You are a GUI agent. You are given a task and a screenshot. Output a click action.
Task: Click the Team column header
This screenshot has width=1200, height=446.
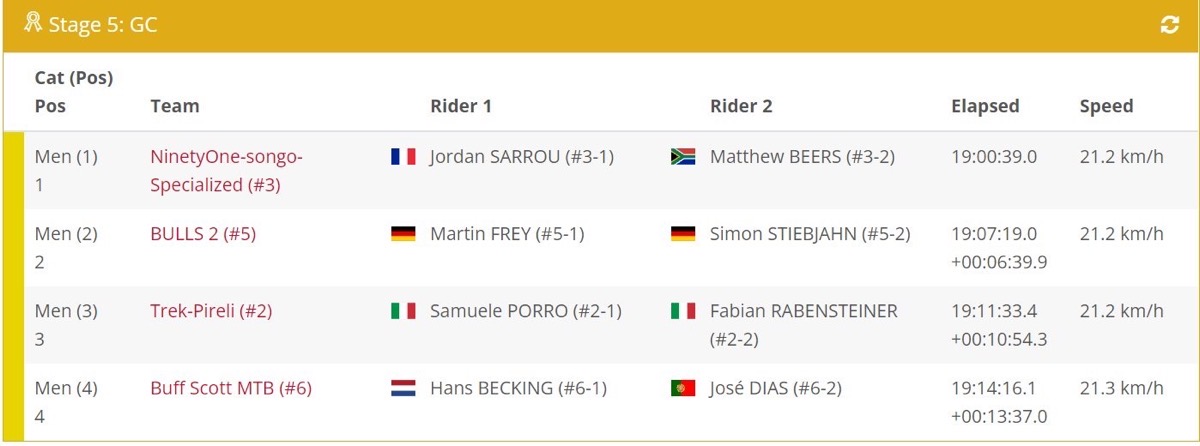(x=175, y=106)
